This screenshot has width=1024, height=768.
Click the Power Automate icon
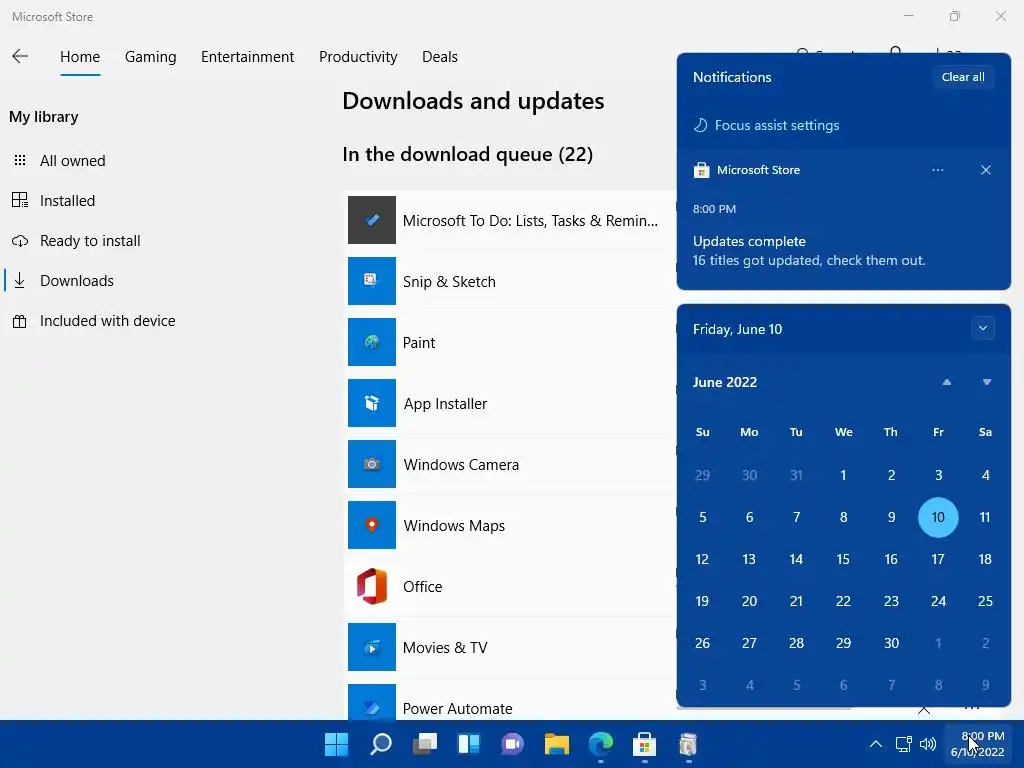click(372, 702)
